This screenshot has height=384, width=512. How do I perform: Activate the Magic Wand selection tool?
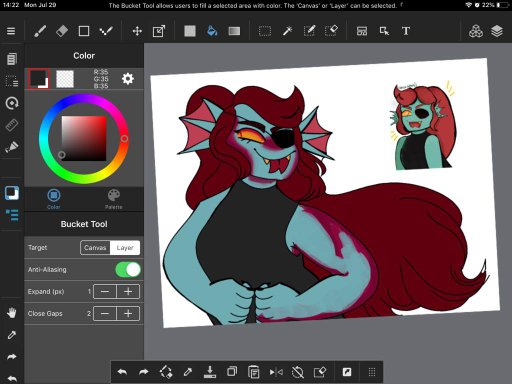click(x=287, y=31)
